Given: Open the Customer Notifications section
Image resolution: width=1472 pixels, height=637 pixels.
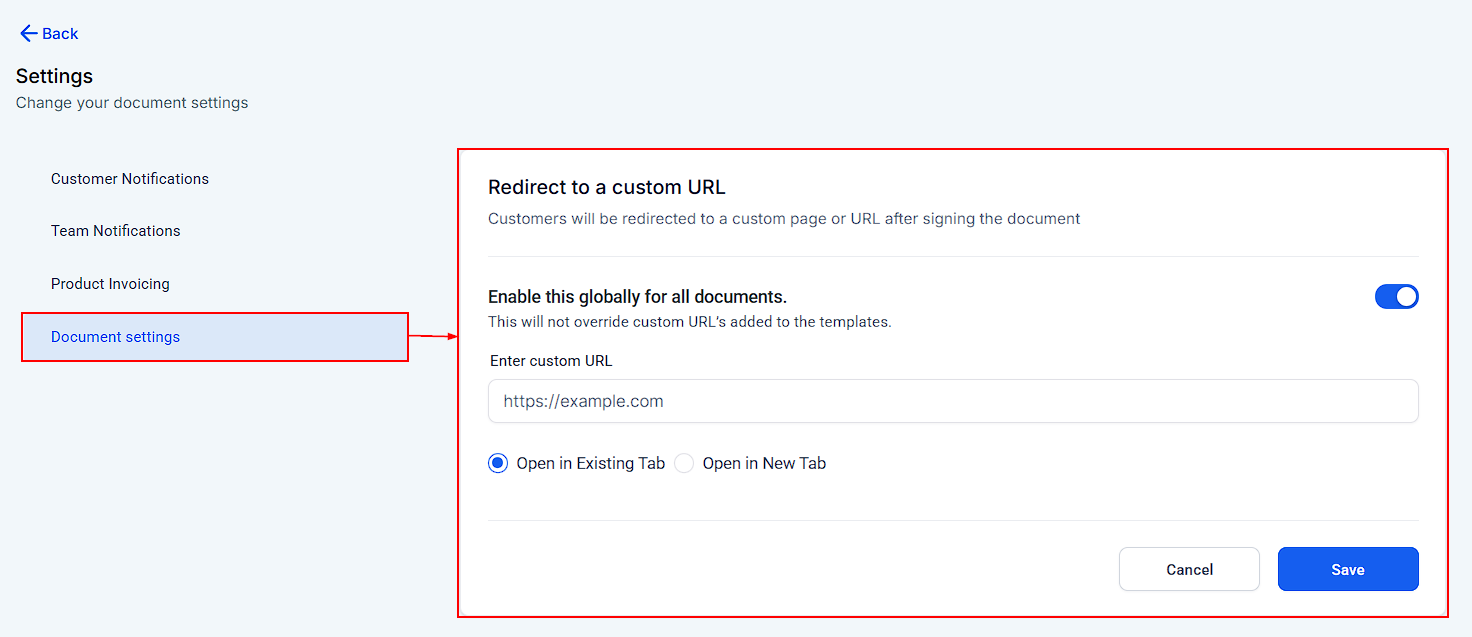Looking at the screenshot, I should [130, 179].
